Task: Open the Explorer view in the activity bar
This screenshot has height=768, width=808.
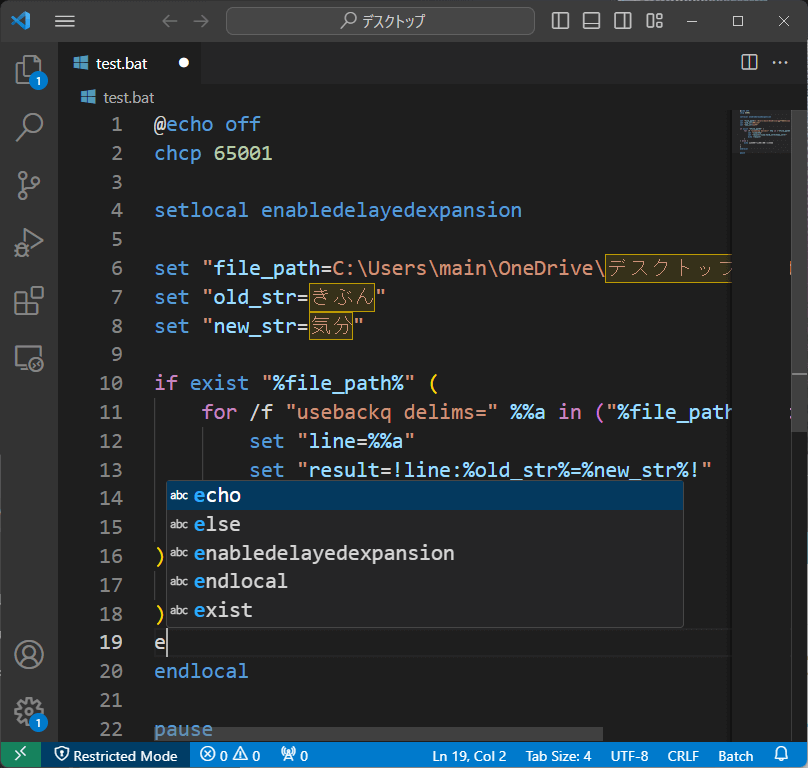Action: point(29,70)
